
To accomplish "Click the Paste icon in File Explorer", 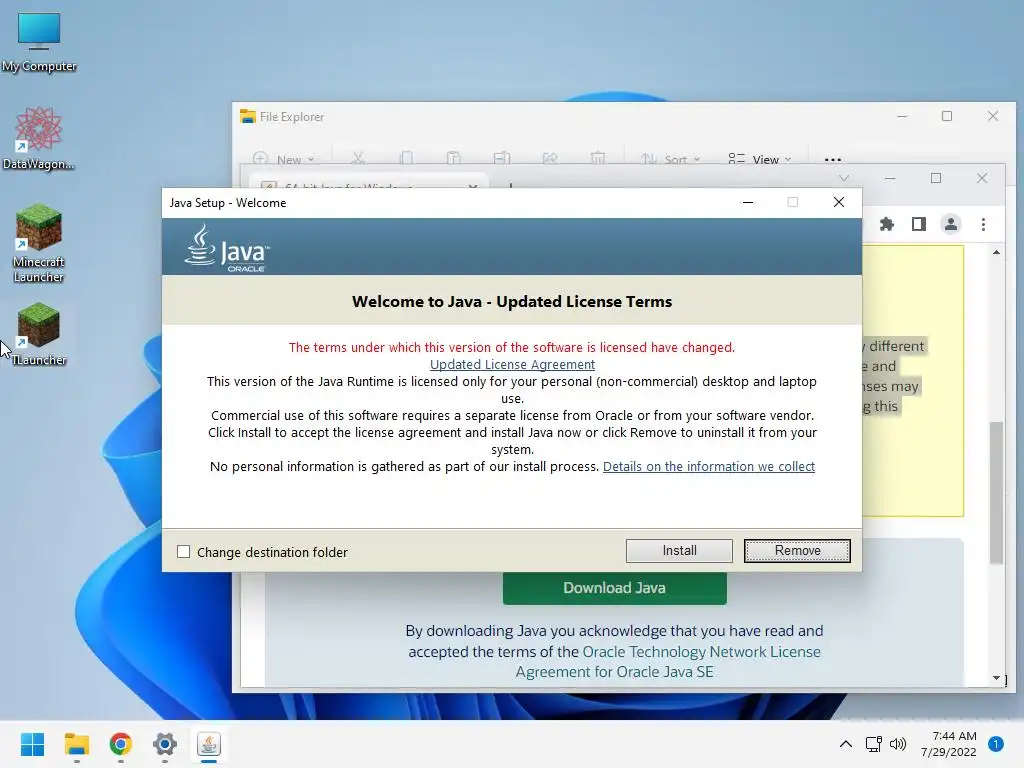I will 453,159.
